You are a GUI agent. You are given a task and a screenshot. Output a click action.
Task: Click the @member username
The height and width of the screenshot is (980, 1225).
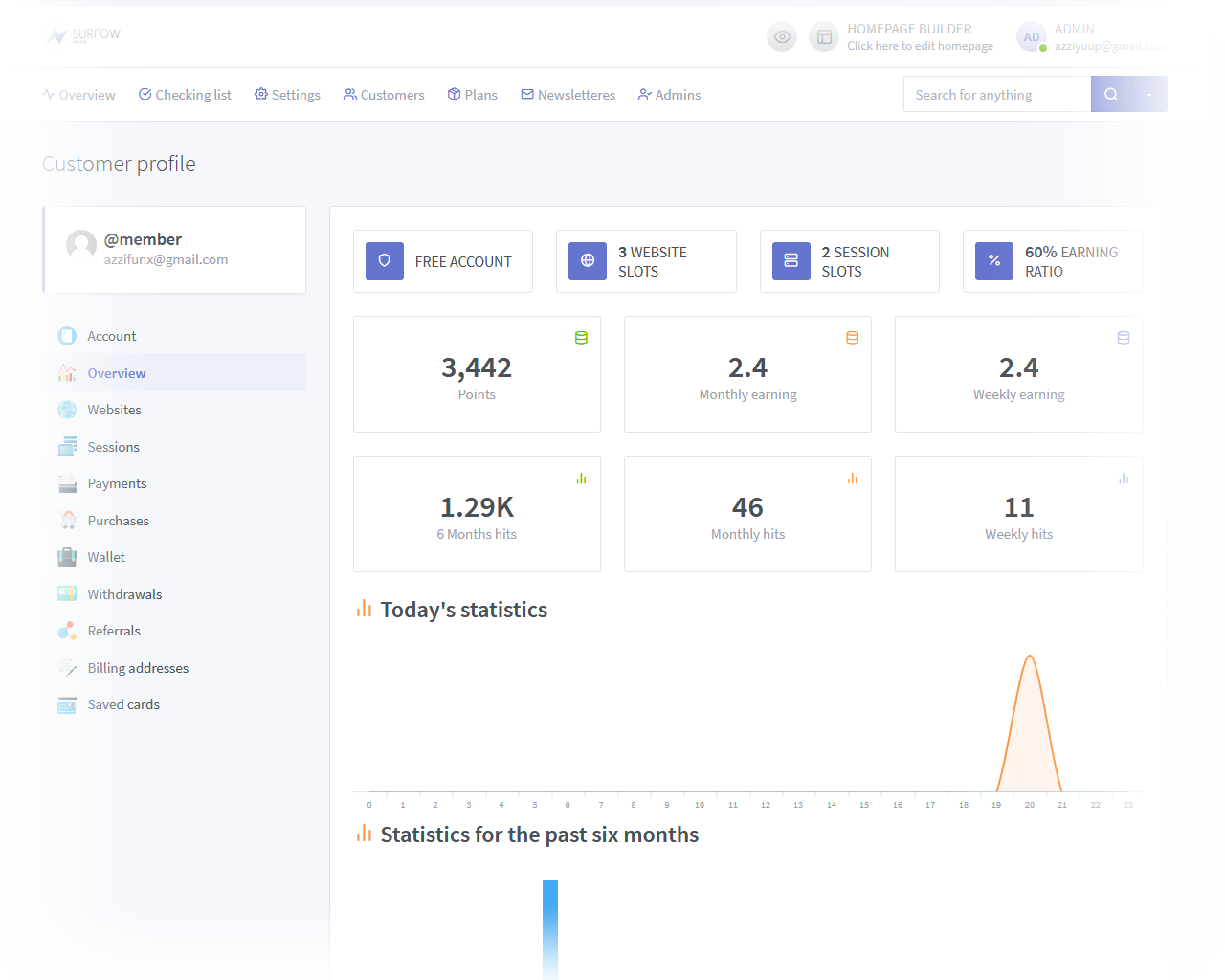pyautogui.click(x=143, y=239)
